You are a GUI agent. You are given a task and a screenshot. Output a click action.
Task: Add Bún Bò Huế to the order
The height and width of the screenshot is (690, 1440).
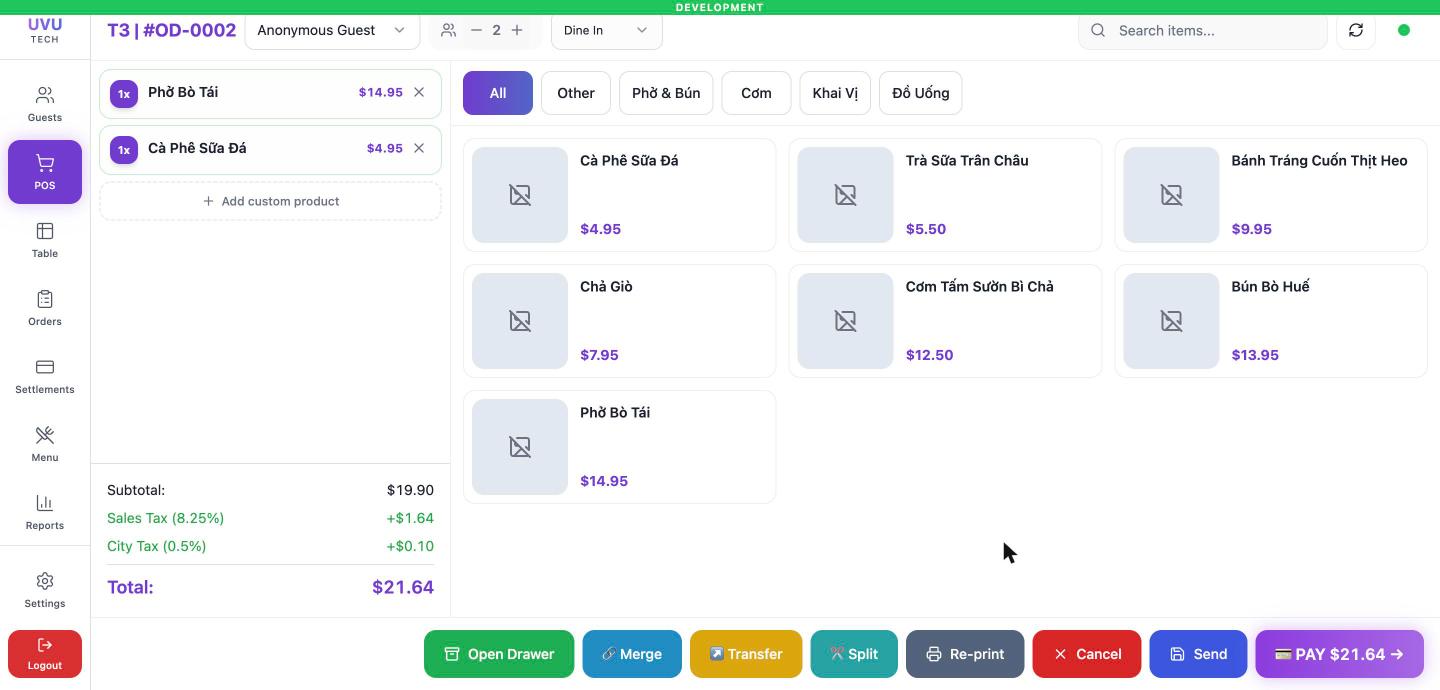click(1271, 321)
